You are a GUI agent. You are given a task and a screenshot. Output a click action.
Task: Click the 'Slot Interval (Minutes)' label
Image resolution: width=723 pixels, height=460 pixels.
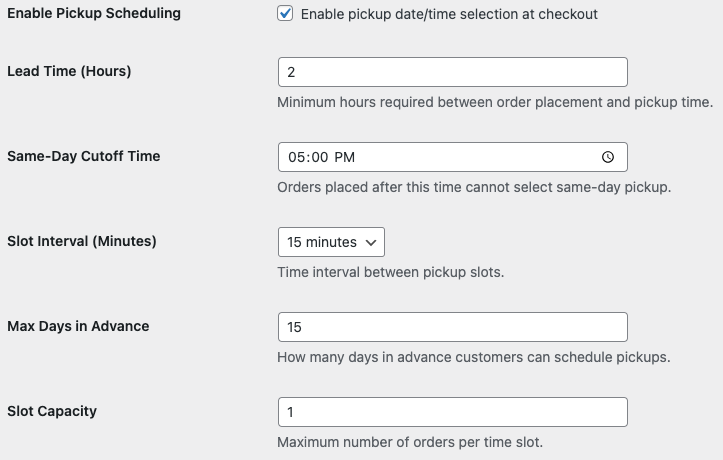pos(81,241)
